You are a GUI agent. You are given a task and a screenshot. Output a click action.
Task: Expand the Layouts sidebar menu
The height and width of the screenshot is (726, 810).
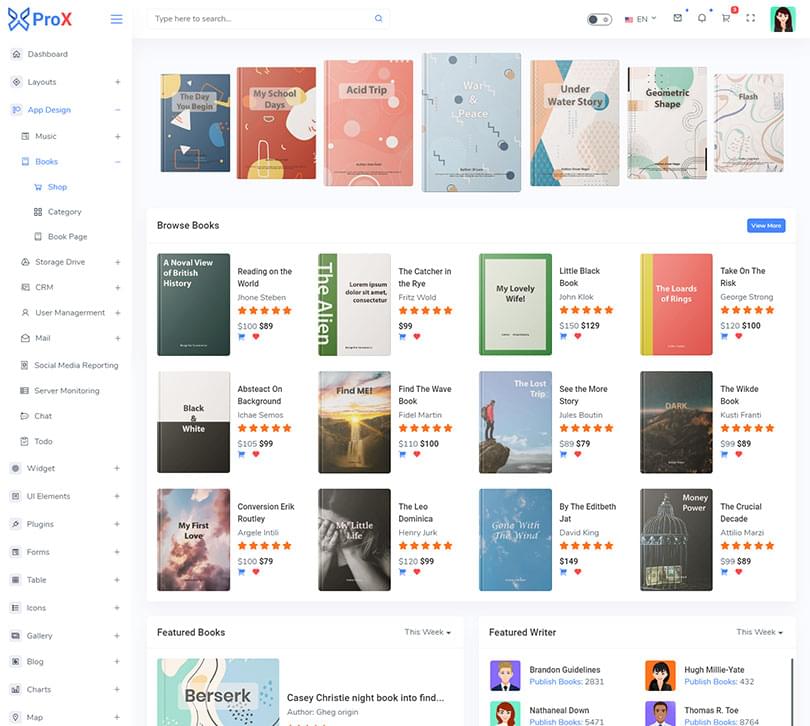(117, 82)
